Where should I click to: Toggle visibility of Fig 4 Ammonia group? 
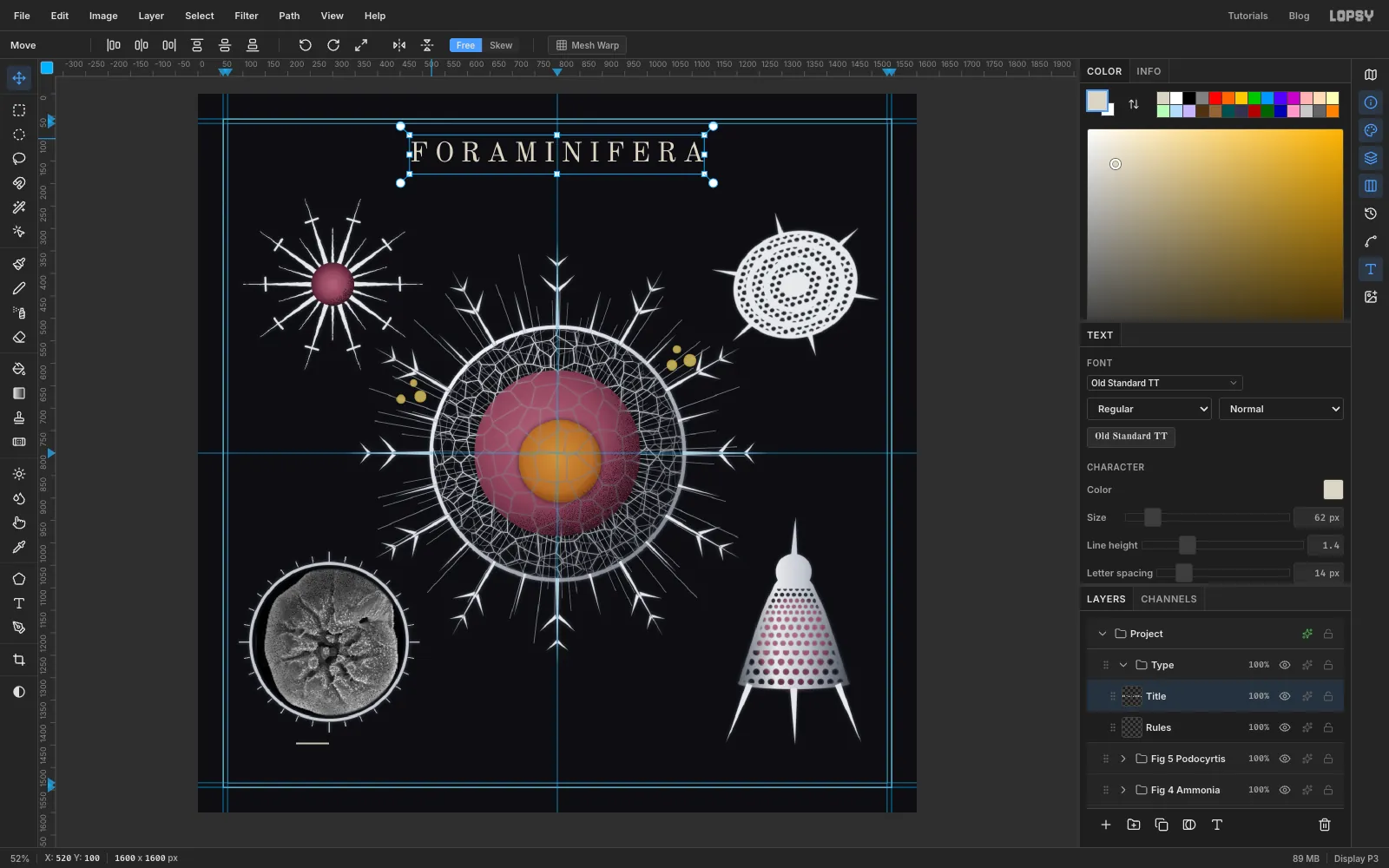click(1285, 790)
